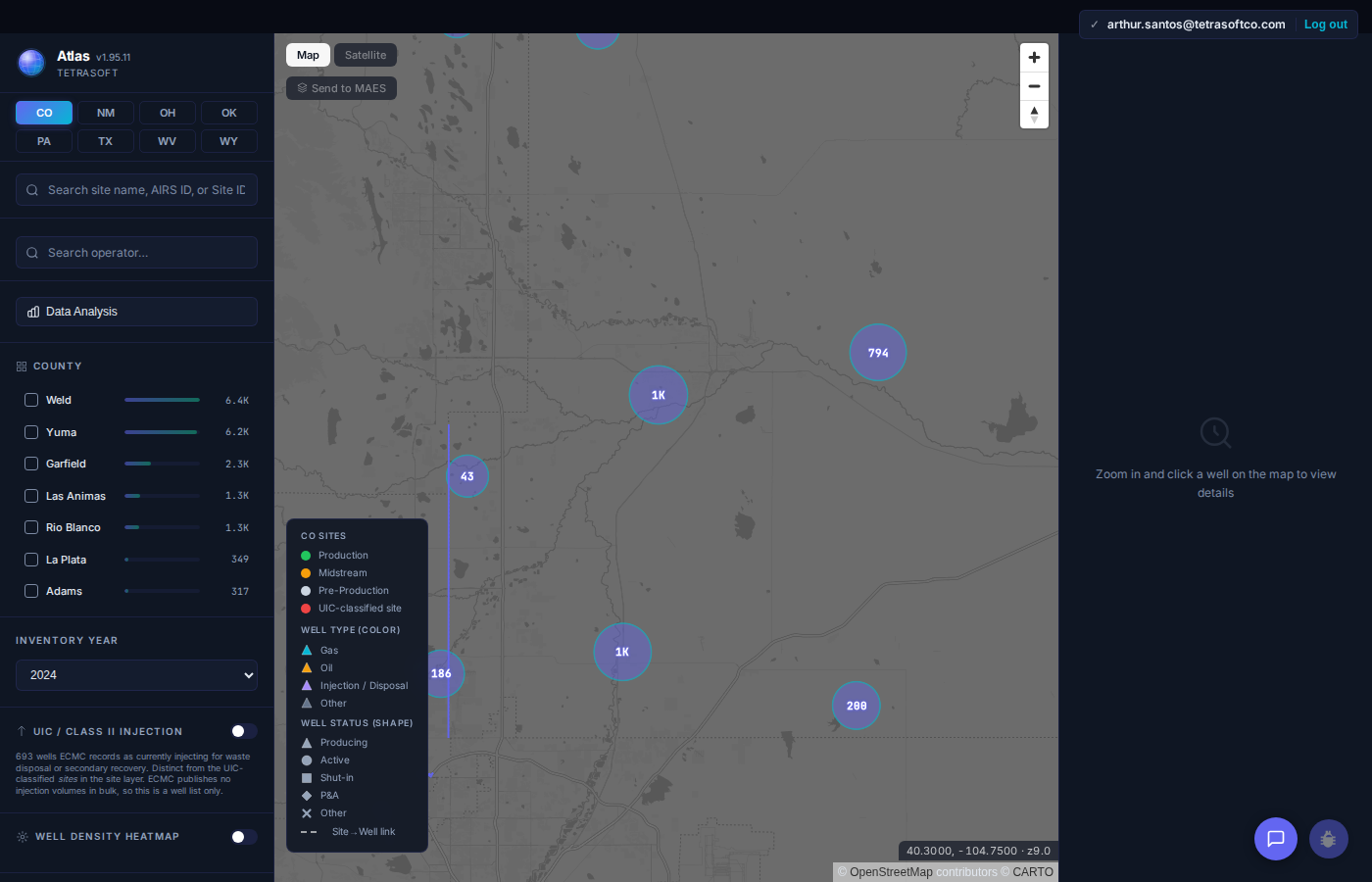Toggle Well Density Heatmap switch
Screen dimensions: 1372x882
point(244,837)
